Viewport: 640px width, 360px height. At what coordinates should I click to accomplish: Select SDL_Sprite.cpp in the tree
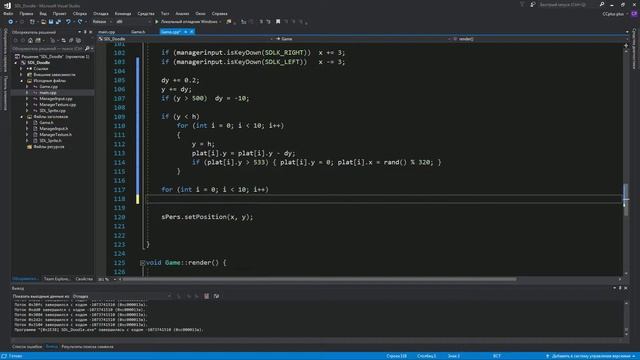point(52,111)
